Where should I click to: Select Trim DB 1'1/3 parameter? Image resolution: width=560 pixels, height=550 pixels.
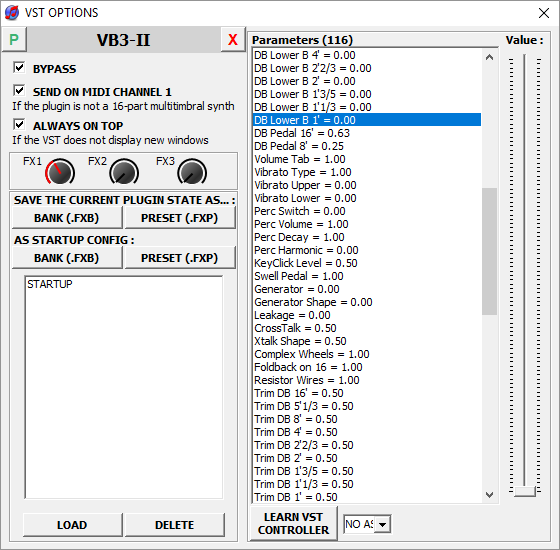point(367,484)
